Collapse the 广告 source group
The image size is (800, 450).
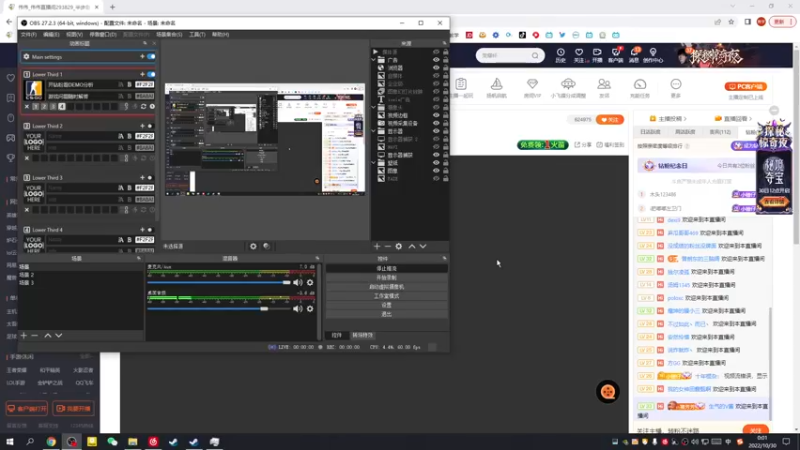(x=373, y=60)
